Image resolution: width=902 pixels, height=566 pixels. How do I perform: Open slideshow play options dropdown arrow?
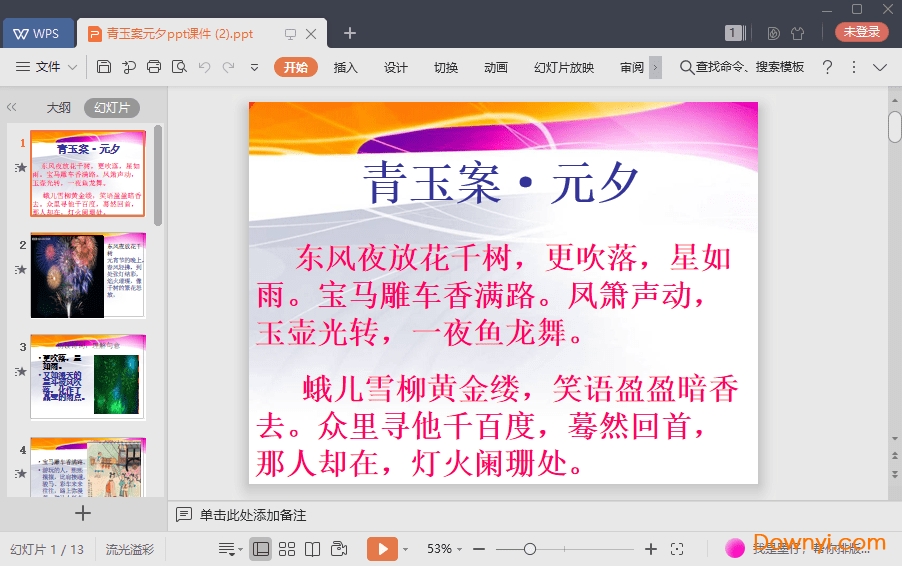(406, 549)
